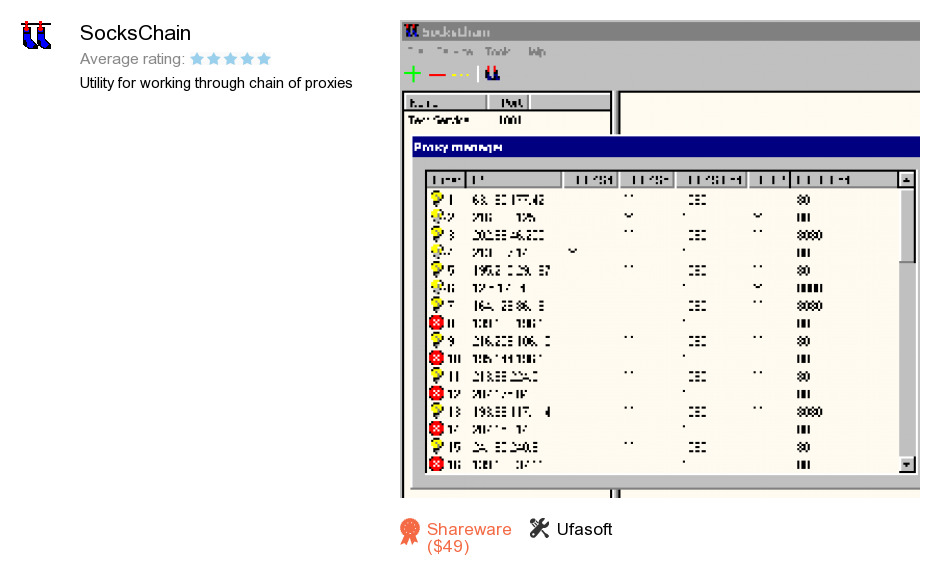The image size is (940, 582).
Task: Click port 80 in proxy row 1
Action: tap(803, 200)
